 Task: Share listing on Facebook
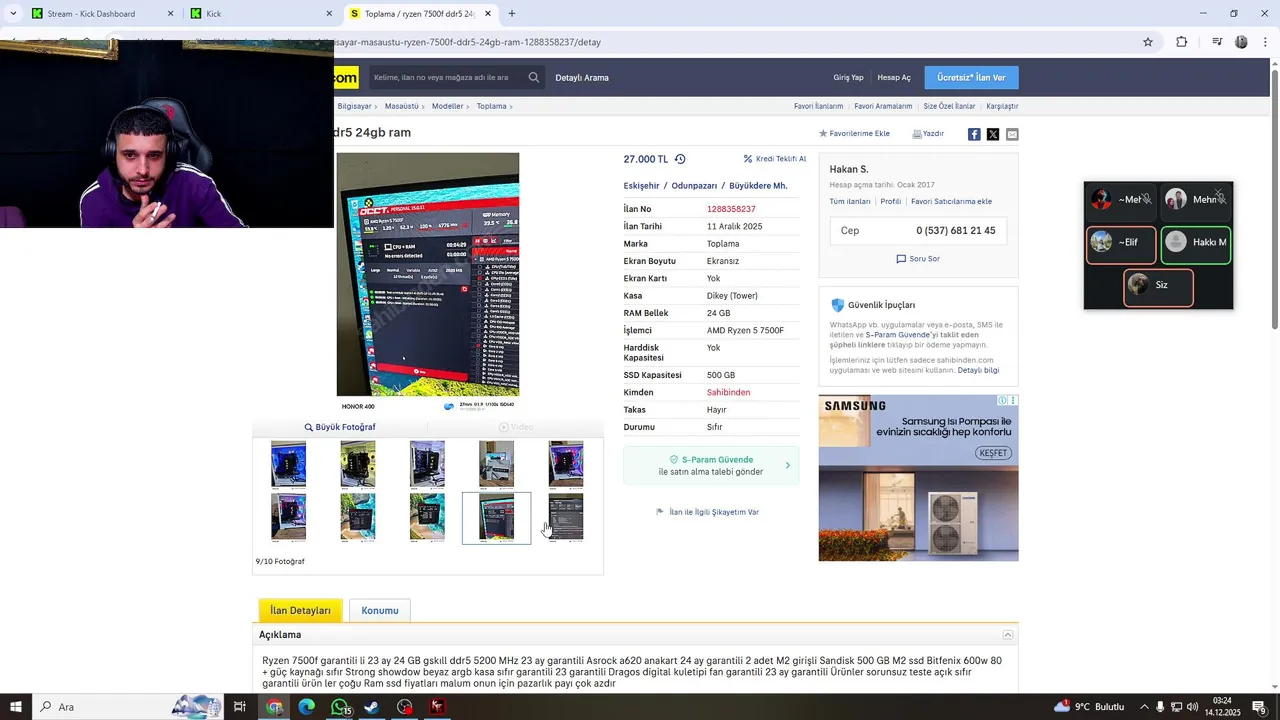click(974, 134)
